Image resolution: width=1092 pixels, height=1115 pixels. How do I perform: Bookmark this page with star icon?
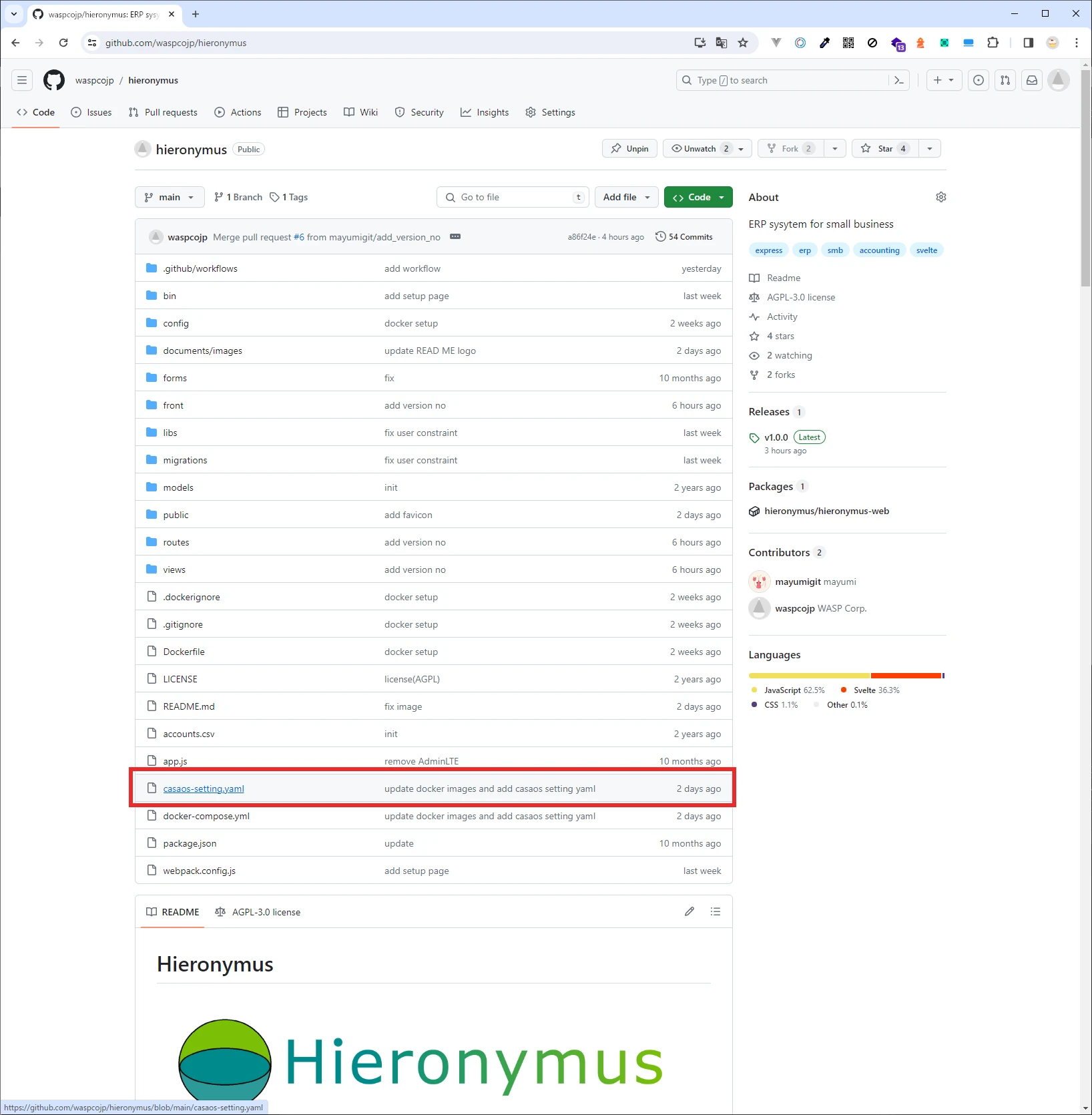point(743,43)
